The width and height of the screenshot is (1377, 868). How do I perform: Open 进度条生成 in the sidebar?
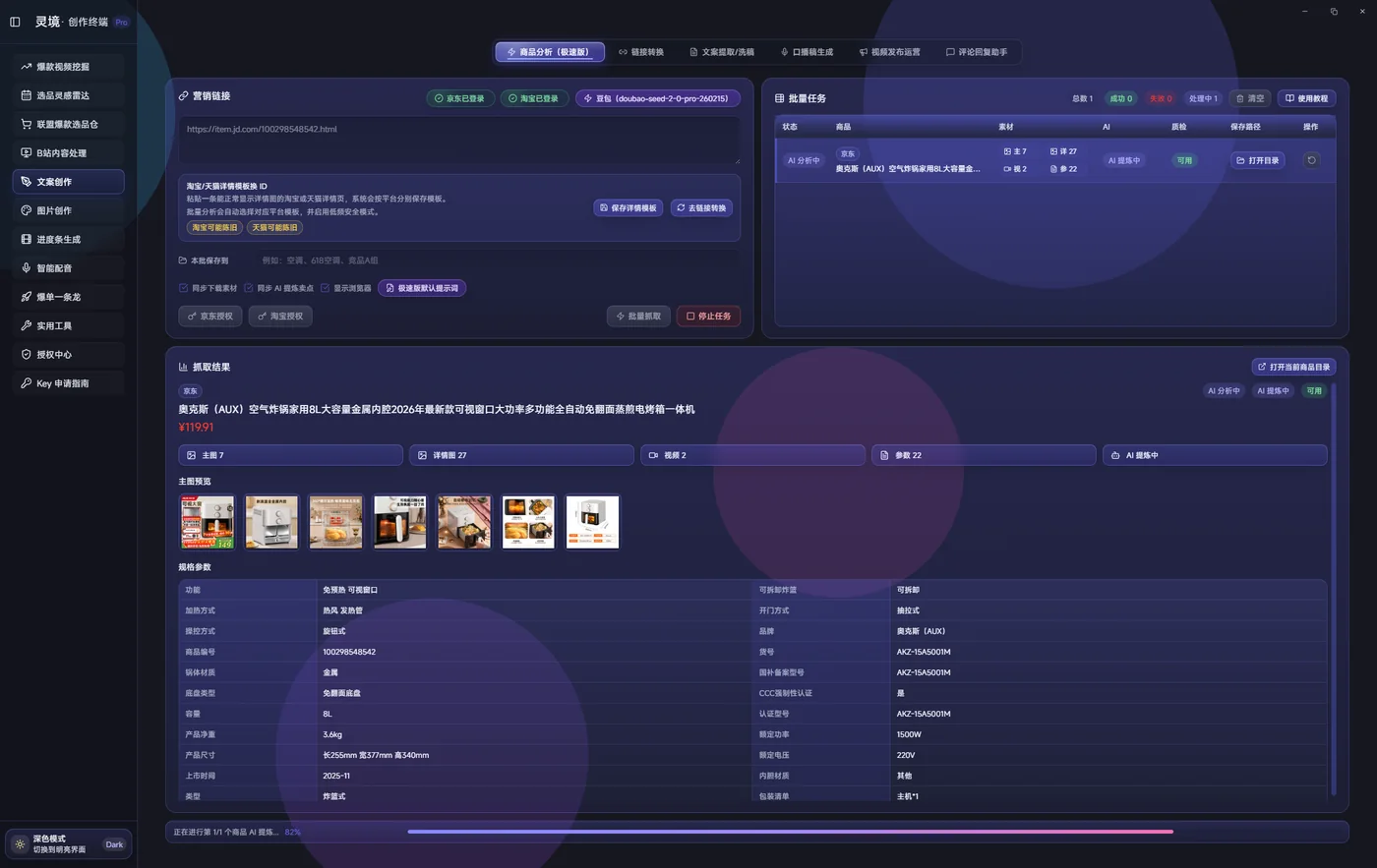point(68,239)
